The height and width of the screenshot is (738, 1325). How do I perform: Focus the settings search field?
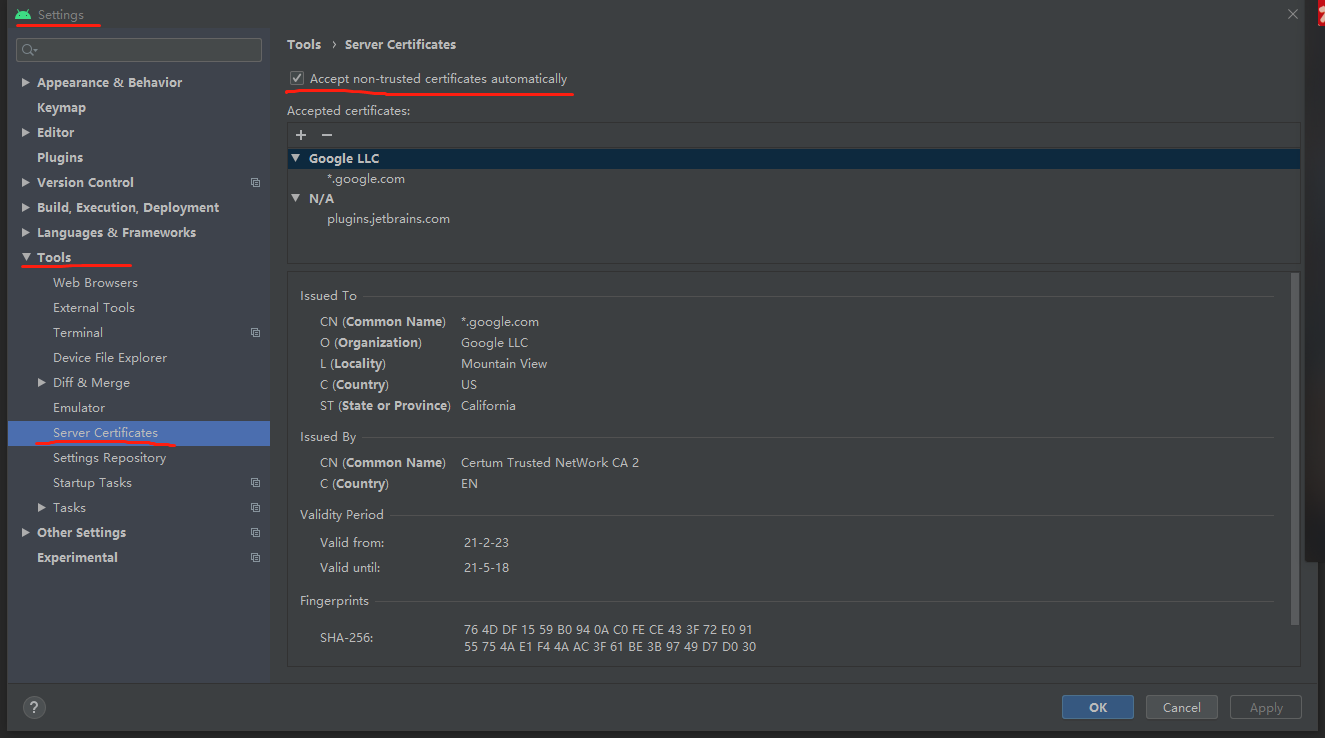pos(139,50)
